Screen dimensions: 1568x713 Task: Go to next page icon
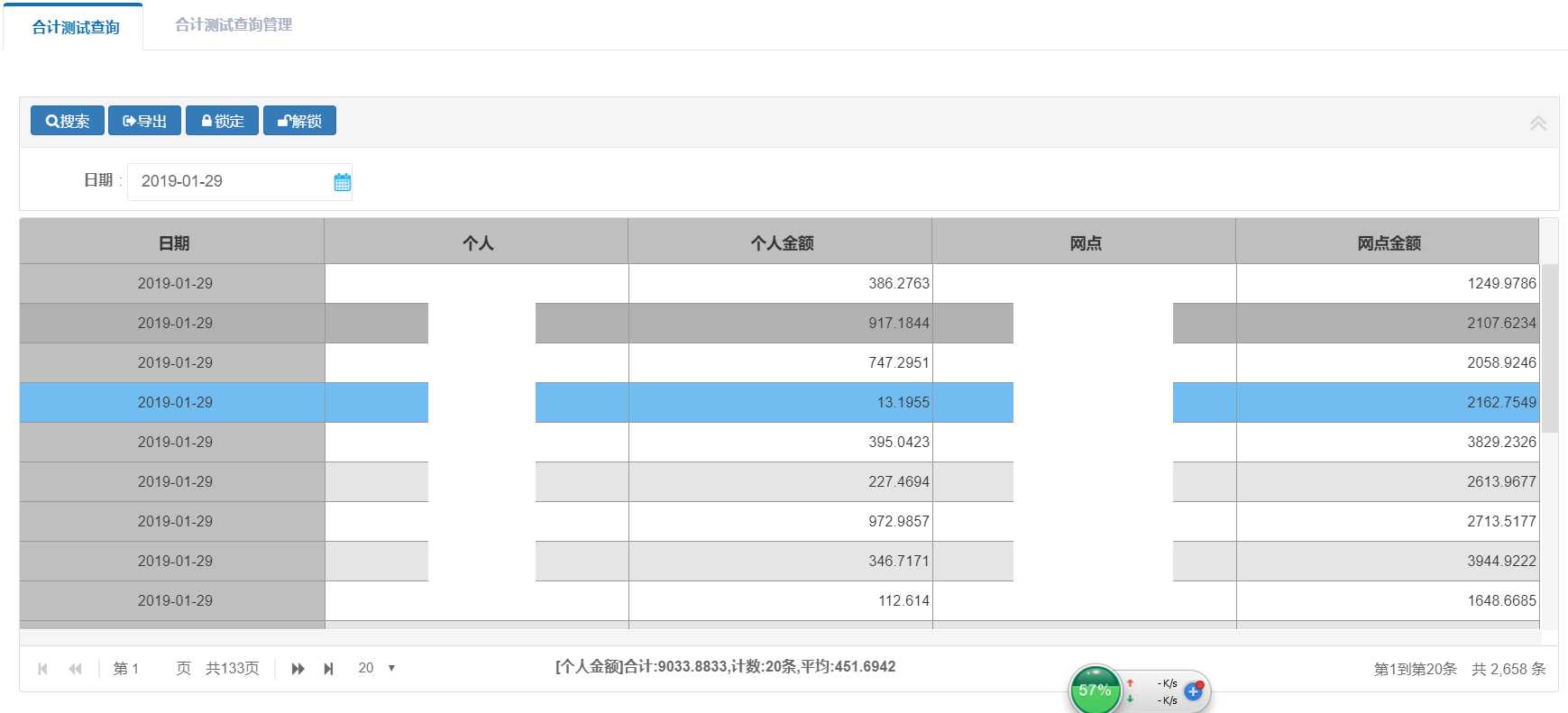pos(298,669)
